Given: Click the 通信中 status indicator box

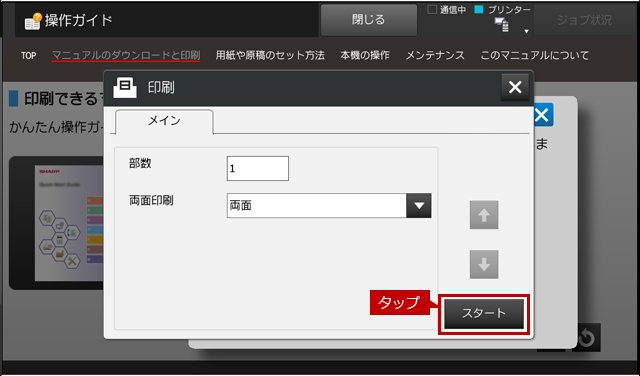Looking at the screenshot, I should 432,9.
